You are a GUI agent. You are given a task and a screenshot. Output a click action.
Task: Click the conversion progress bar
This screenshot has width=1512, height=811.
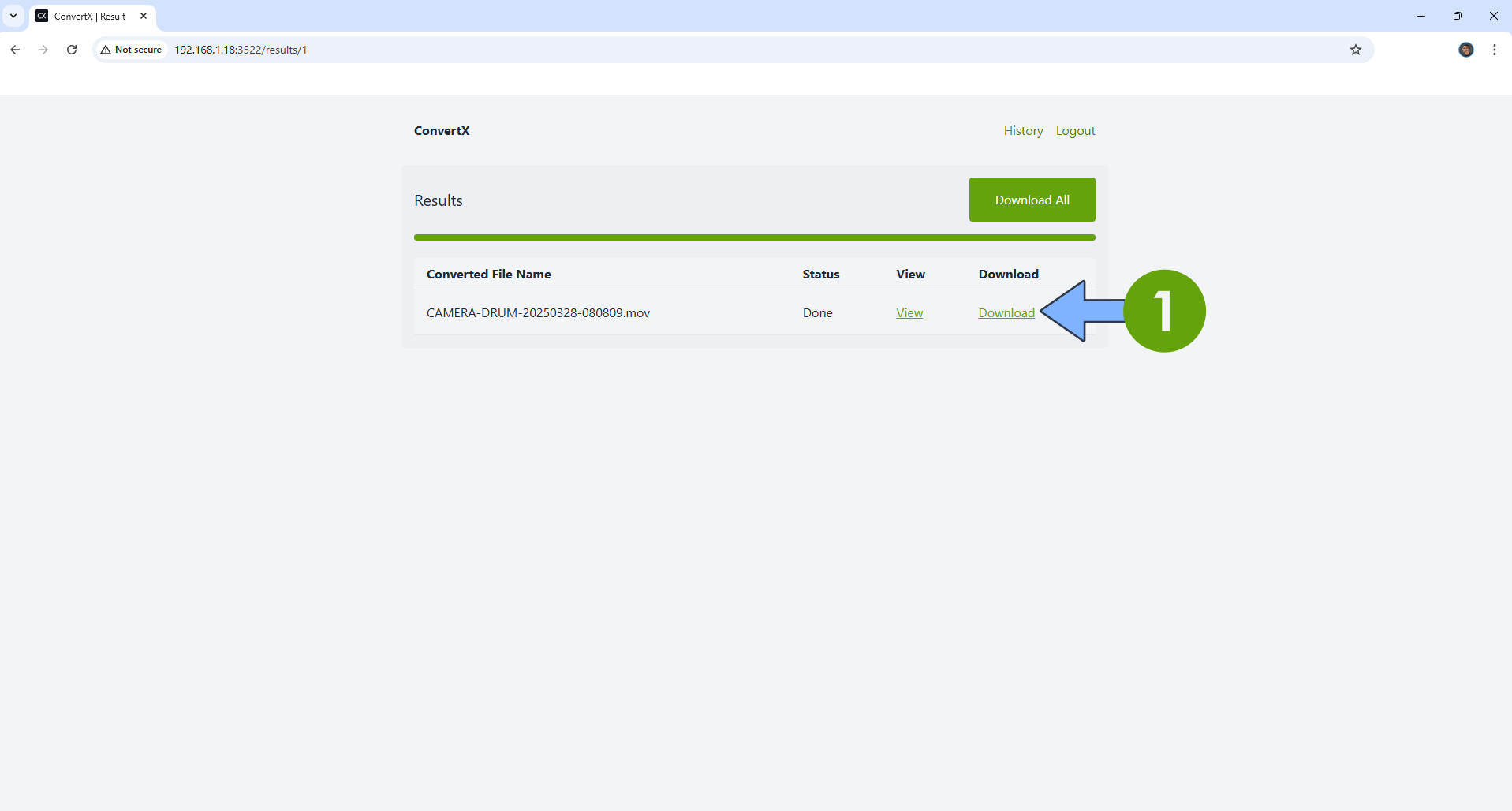[x=755, y=237]
